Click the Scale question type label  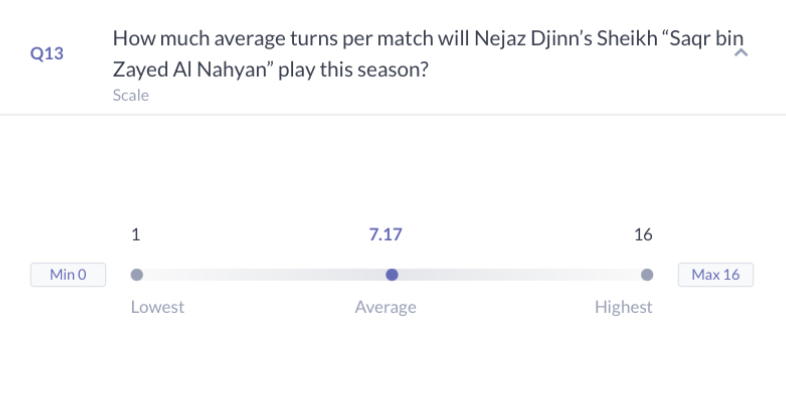coord(131,95)
